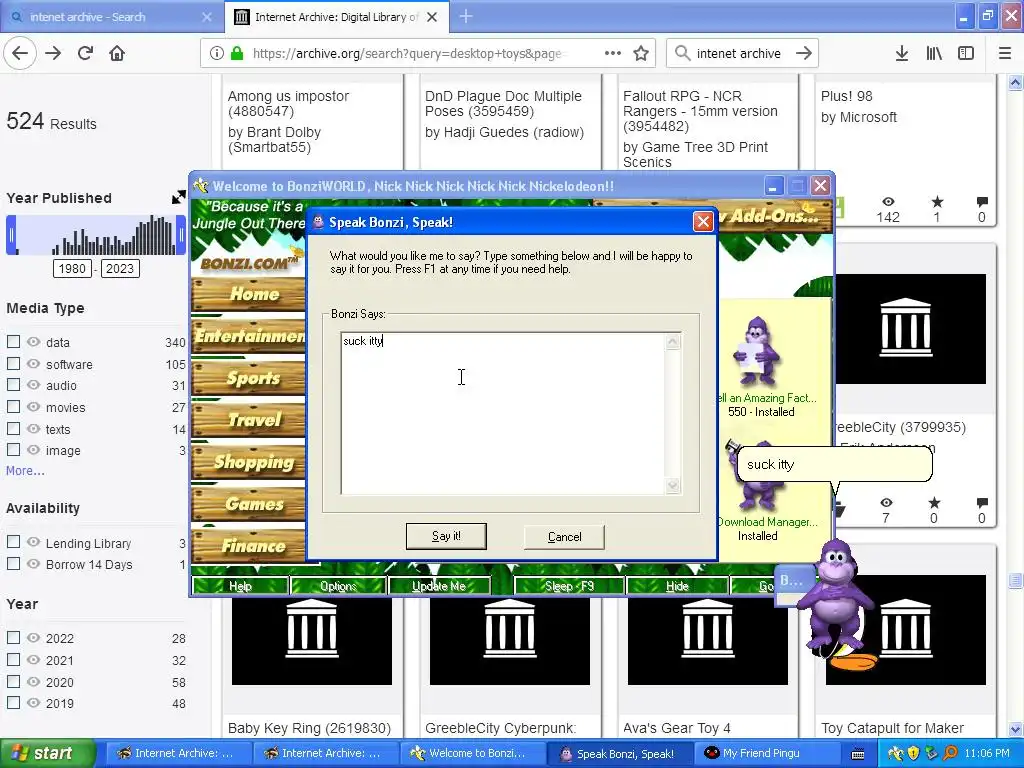Open Finance in BonziWORLD sidebar

(248, 545)
